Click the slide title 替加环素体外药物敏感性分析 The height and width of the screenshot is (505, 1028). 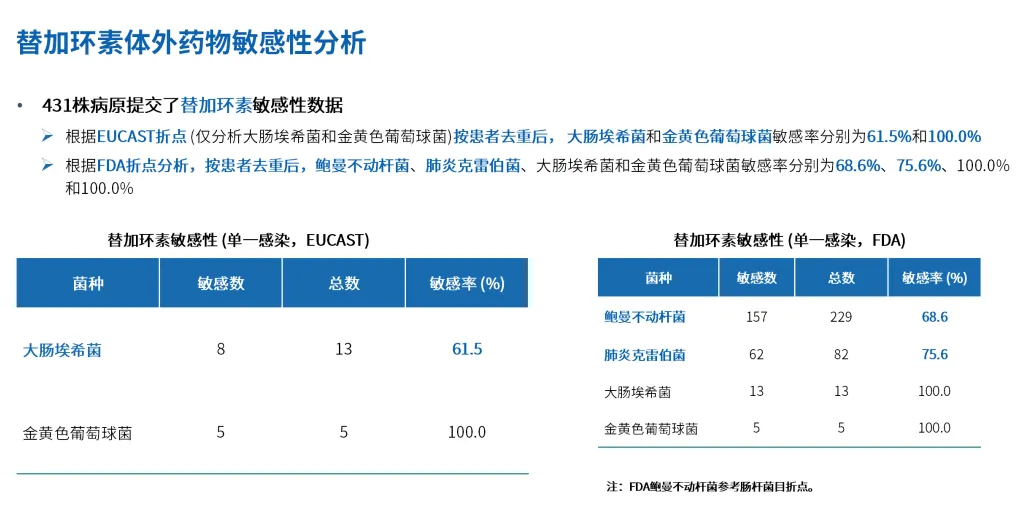click(x=191, y=43)
